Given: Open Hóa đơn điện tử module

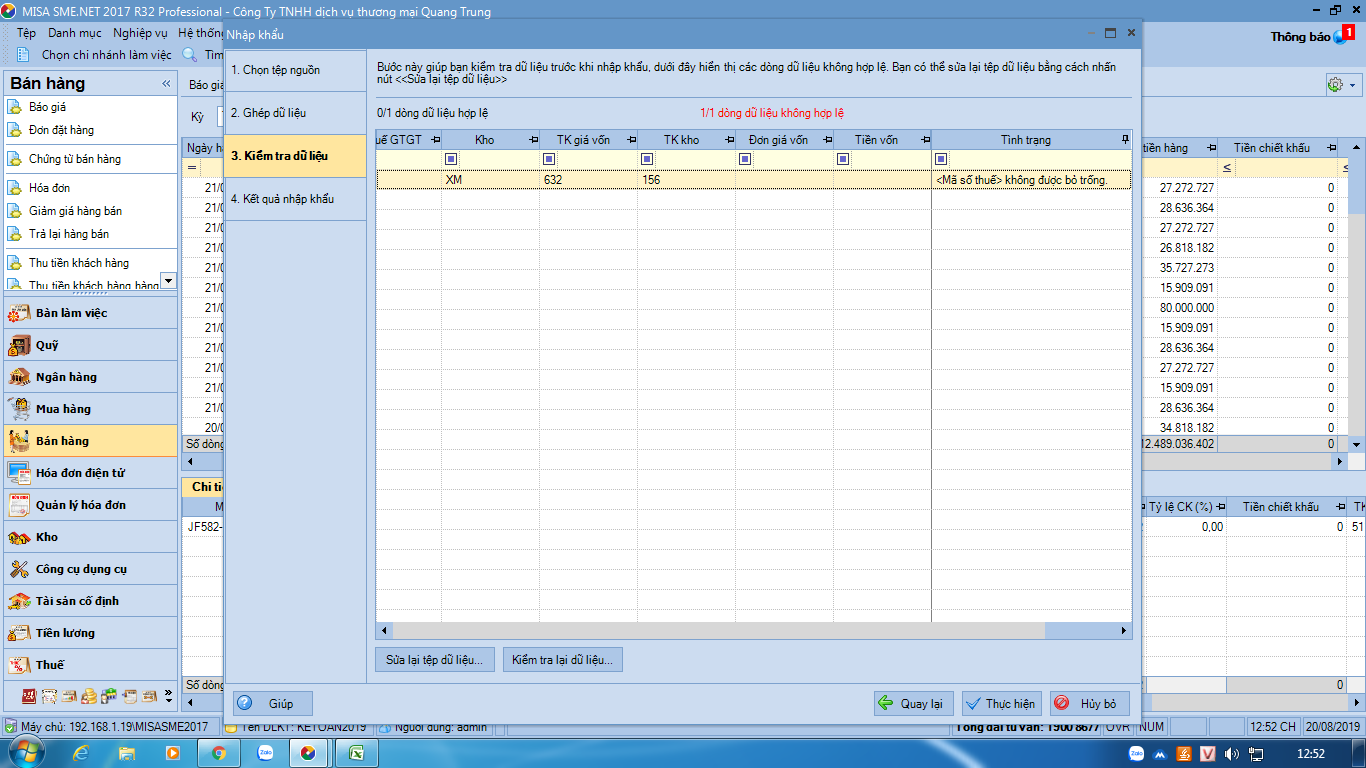Looking at the screenshot, I should [80, 473].
